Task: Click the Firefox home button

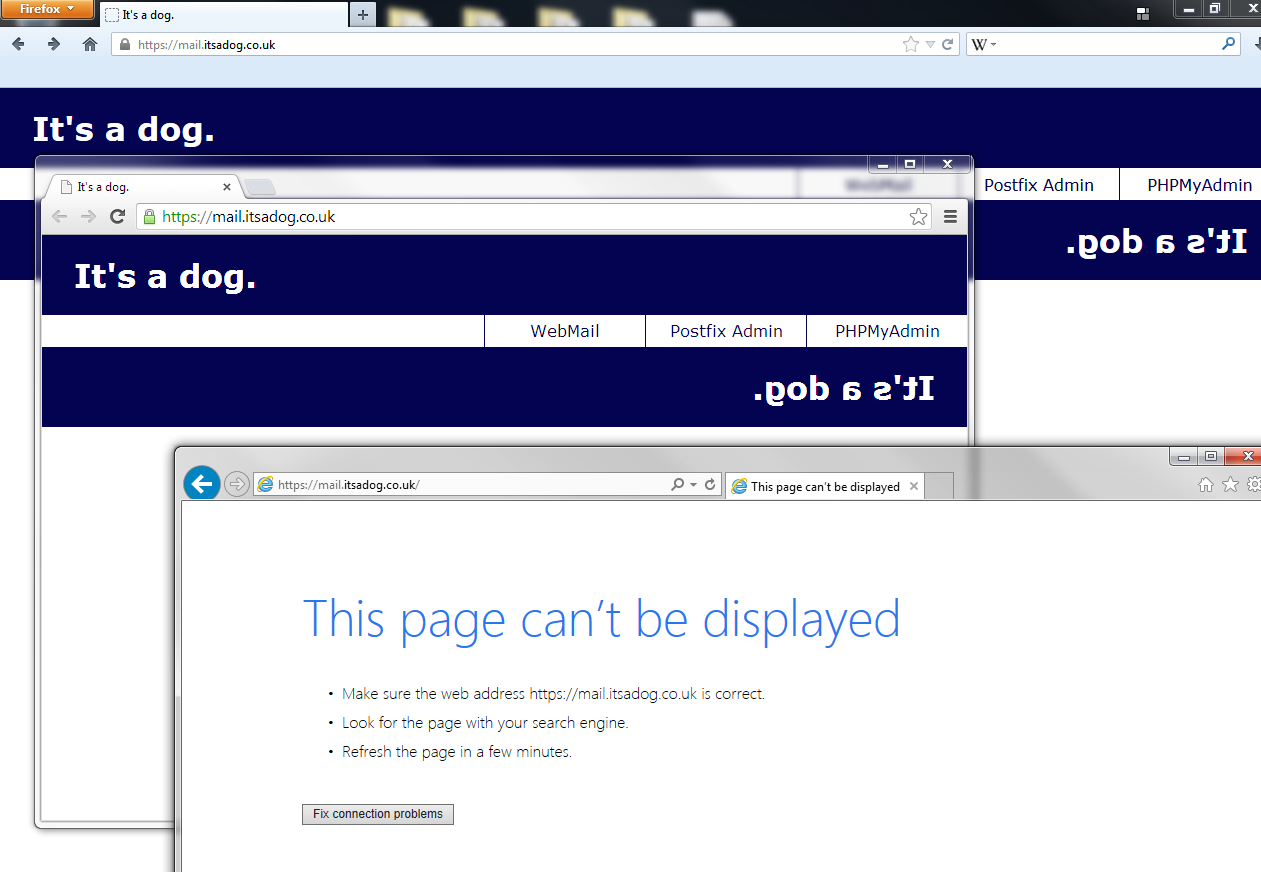Action: pyautogui.click(x=90, y=44)
